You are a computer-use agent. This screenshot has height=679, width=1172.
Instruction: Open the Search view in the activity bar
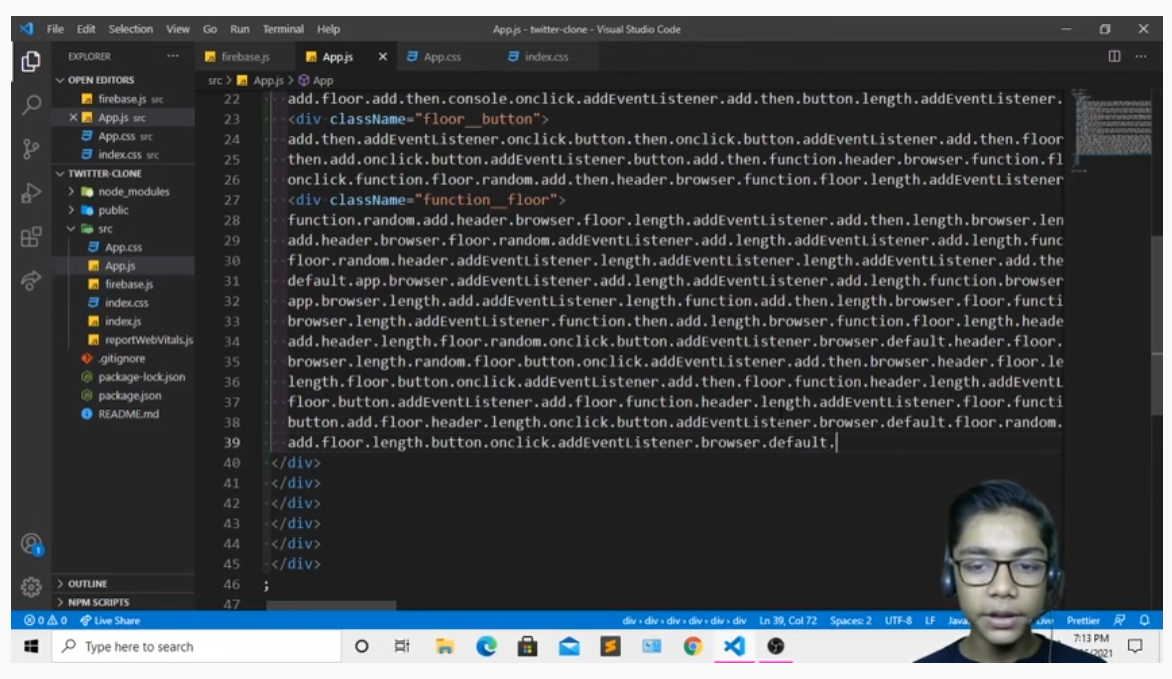(31, 105)
